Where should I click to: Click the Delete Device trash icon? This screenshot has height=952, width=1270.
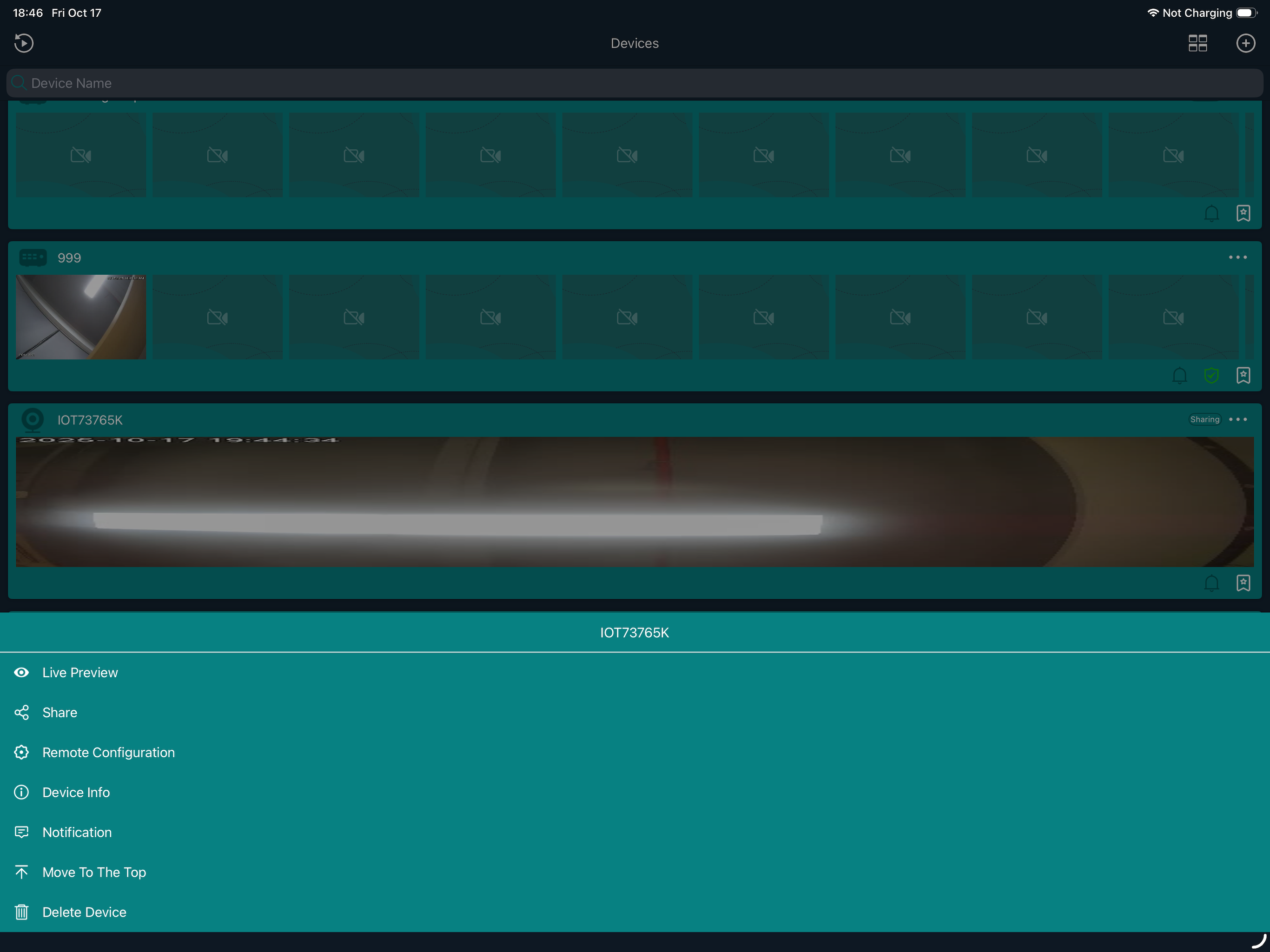(x=21, y=912)
